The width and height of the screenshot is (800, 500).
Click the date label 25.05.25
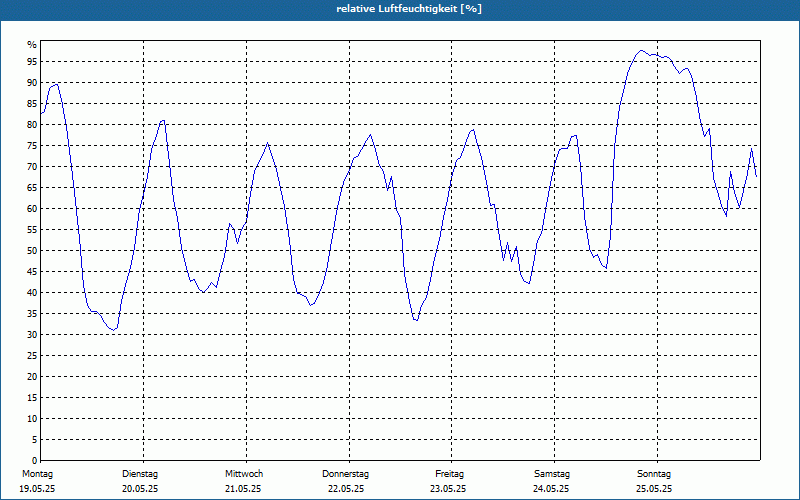(x=654, y=489)
